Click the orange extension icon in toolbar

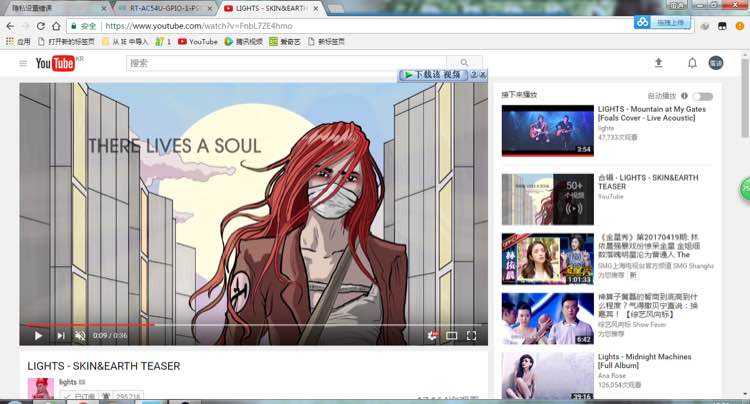pyautogui.click(x=740, y=26)
